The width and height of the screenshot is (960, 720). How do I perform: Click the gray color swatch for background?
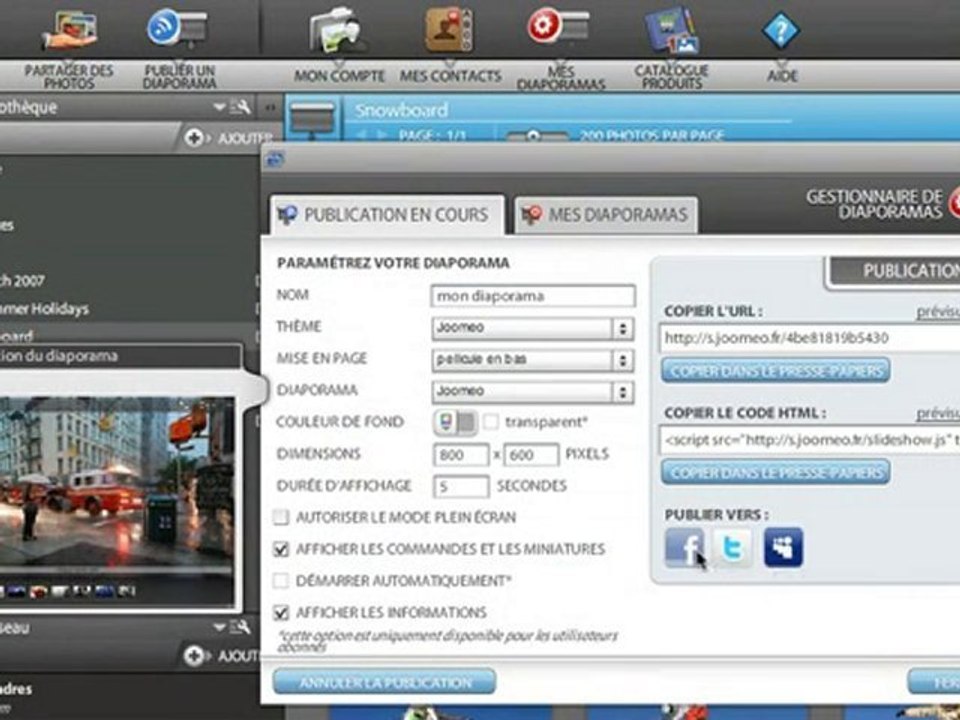pyautogui.click(x=467, y=422)
